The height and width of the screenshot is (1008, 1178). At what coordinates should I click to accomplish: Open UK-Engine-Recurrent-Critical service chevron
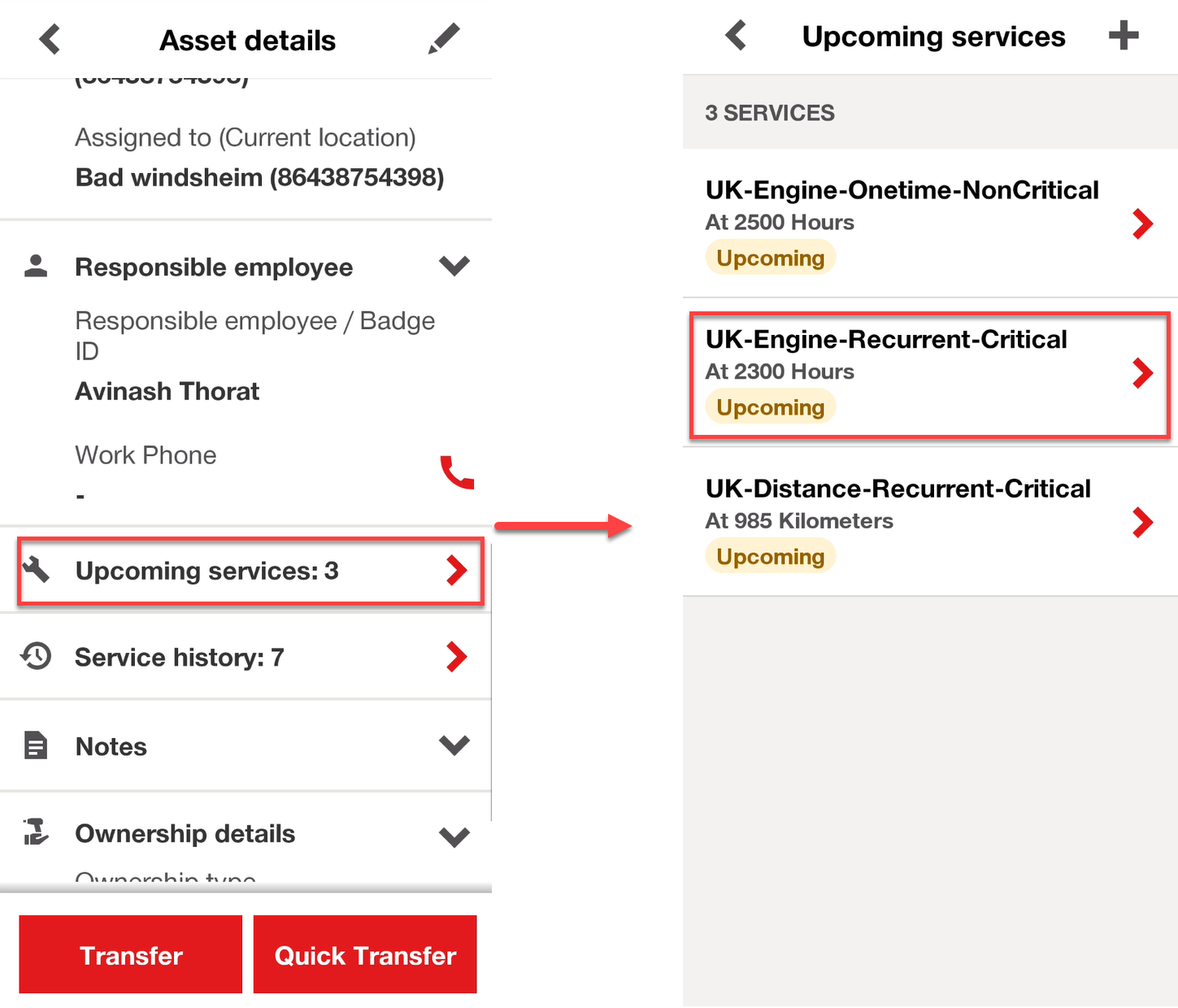click(x=1143, y=373)
